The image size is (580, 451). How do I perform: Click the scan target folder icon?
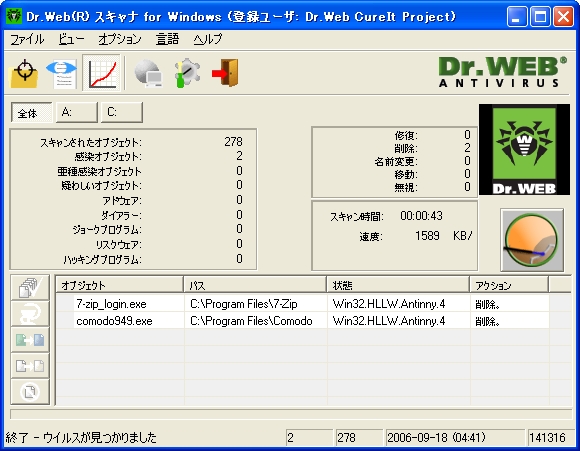(24, 73)
